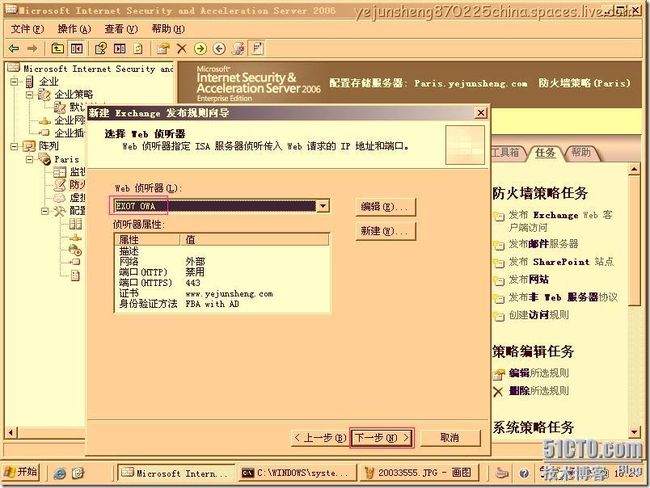This screenshot has width=650, height=488.
Task: Click the 值 column header
Action: pyautogui.click(x=255, y=239)
